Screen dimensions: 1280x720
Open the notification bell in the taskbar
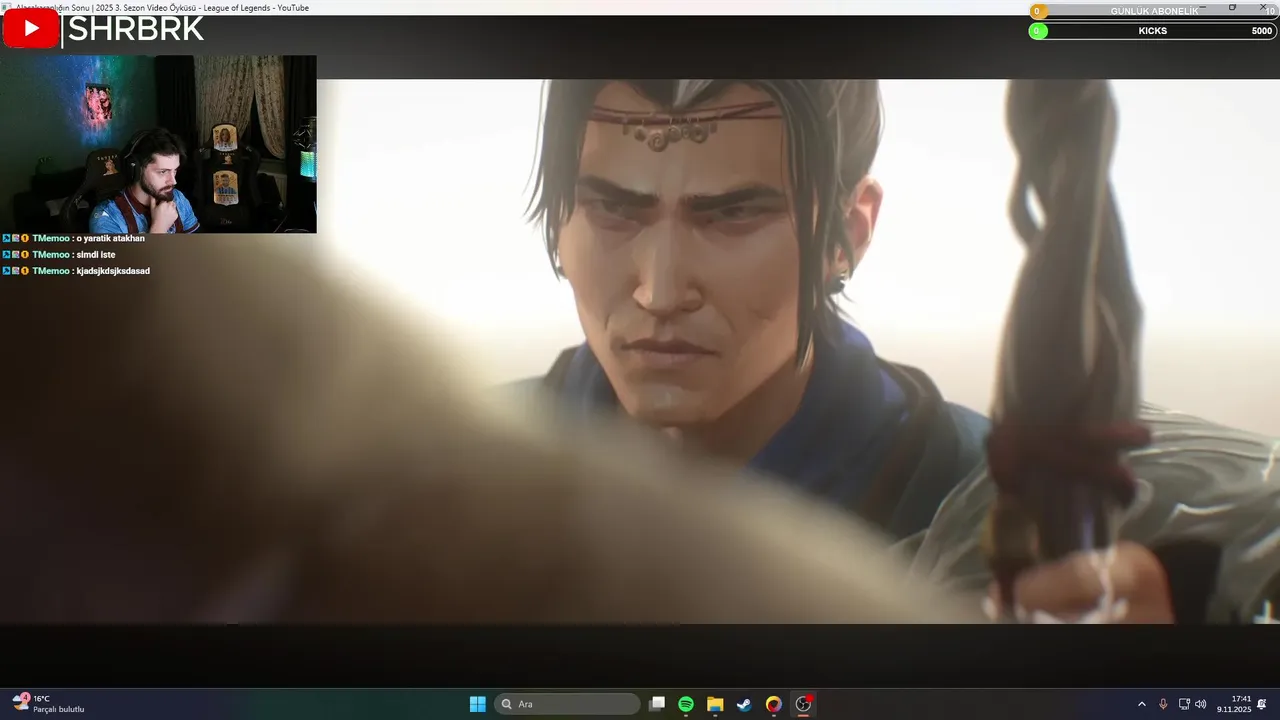click(1262, 704)
